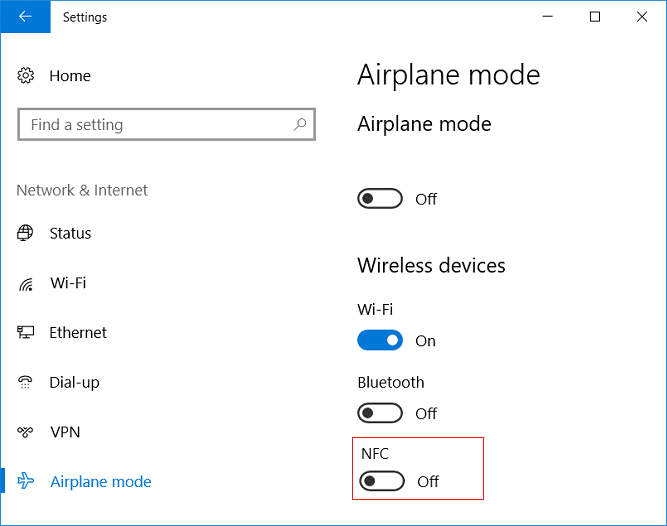
Task: Click the Home gear icon
Action: [26, 76]
